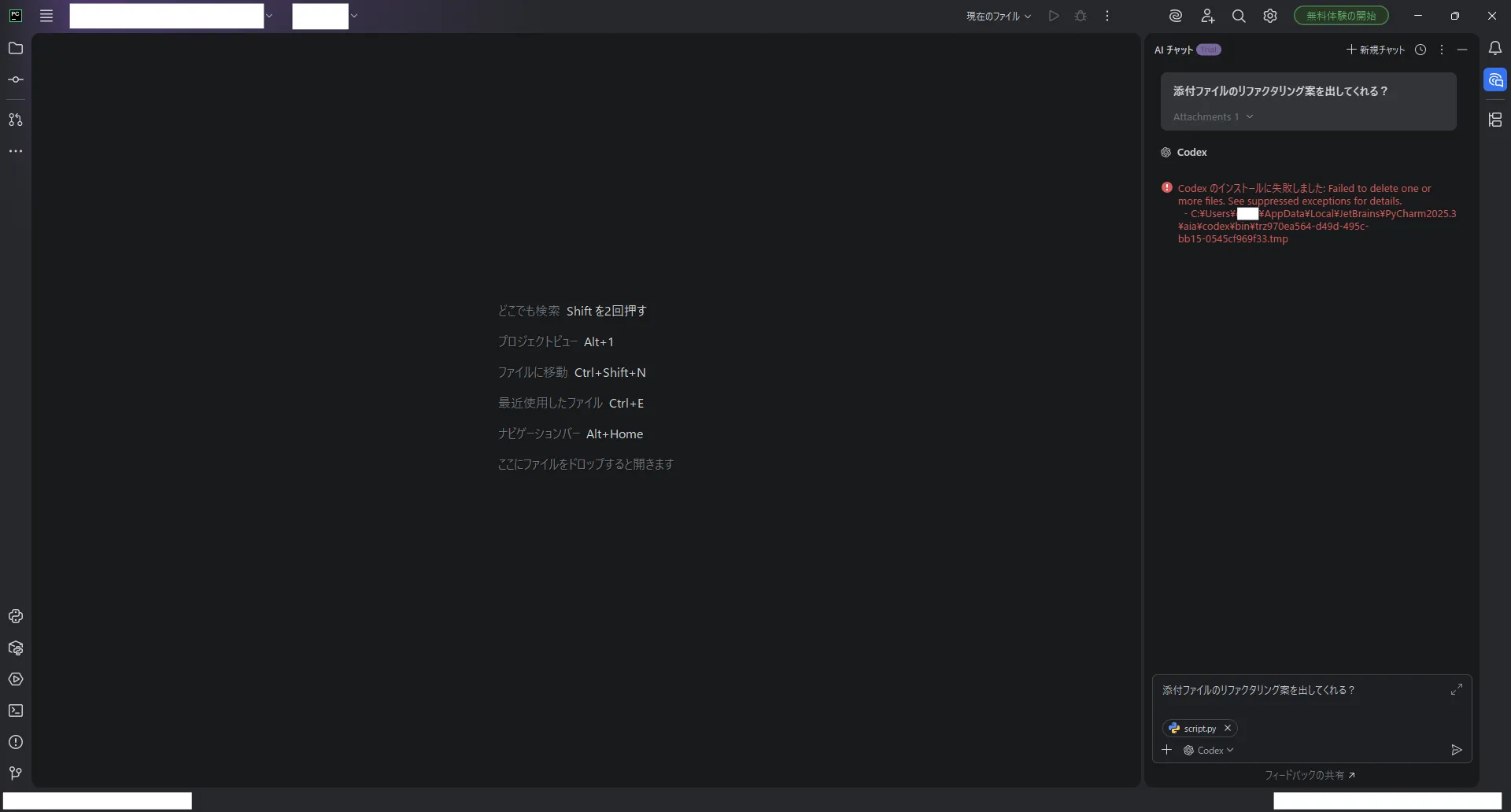Open the Project tool window folder icon
The width and height of the screenshot is (1511, 812).
[15, 49]
